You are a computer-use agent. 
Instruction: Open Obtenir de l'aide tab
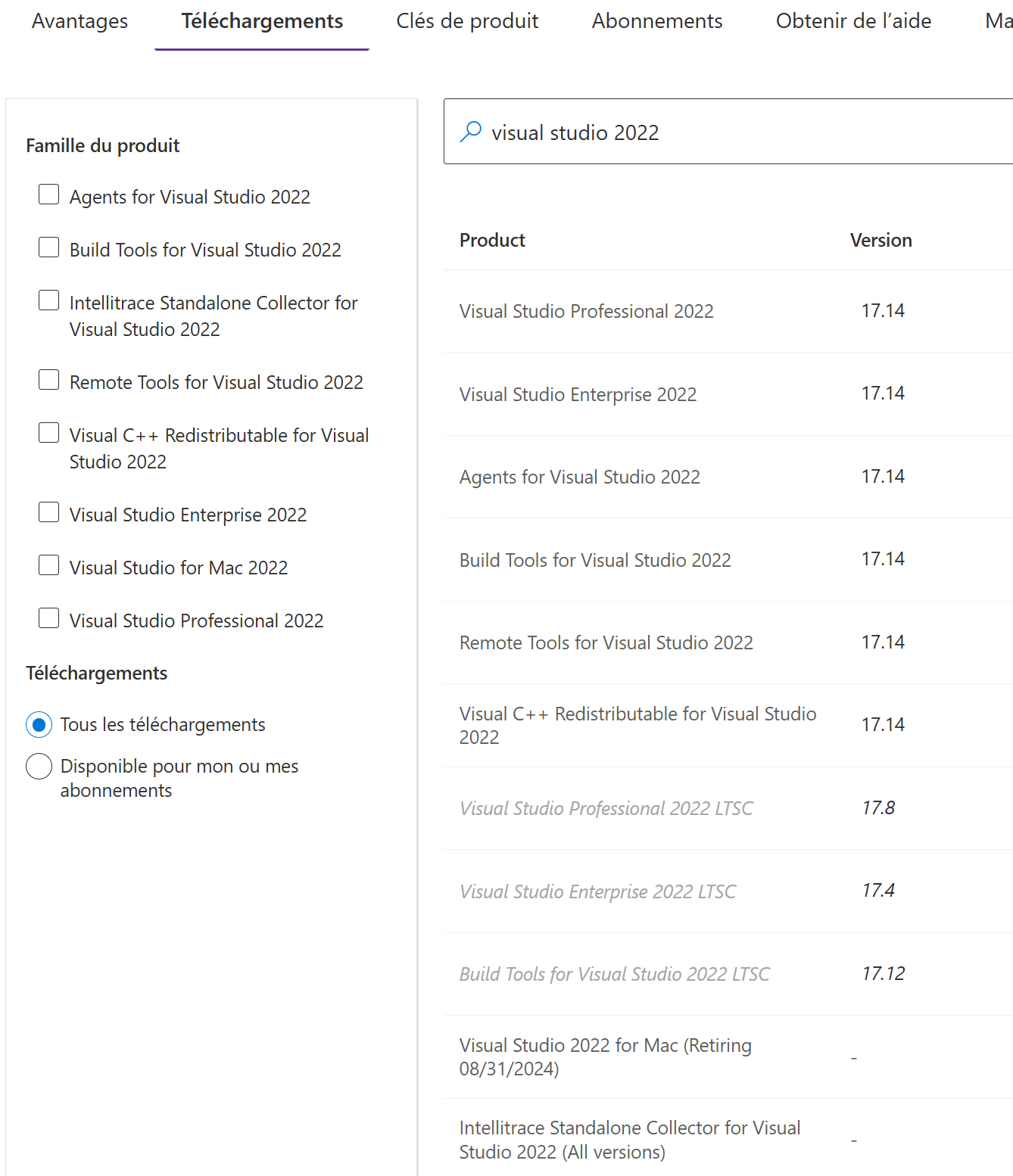tap(853, 21)
